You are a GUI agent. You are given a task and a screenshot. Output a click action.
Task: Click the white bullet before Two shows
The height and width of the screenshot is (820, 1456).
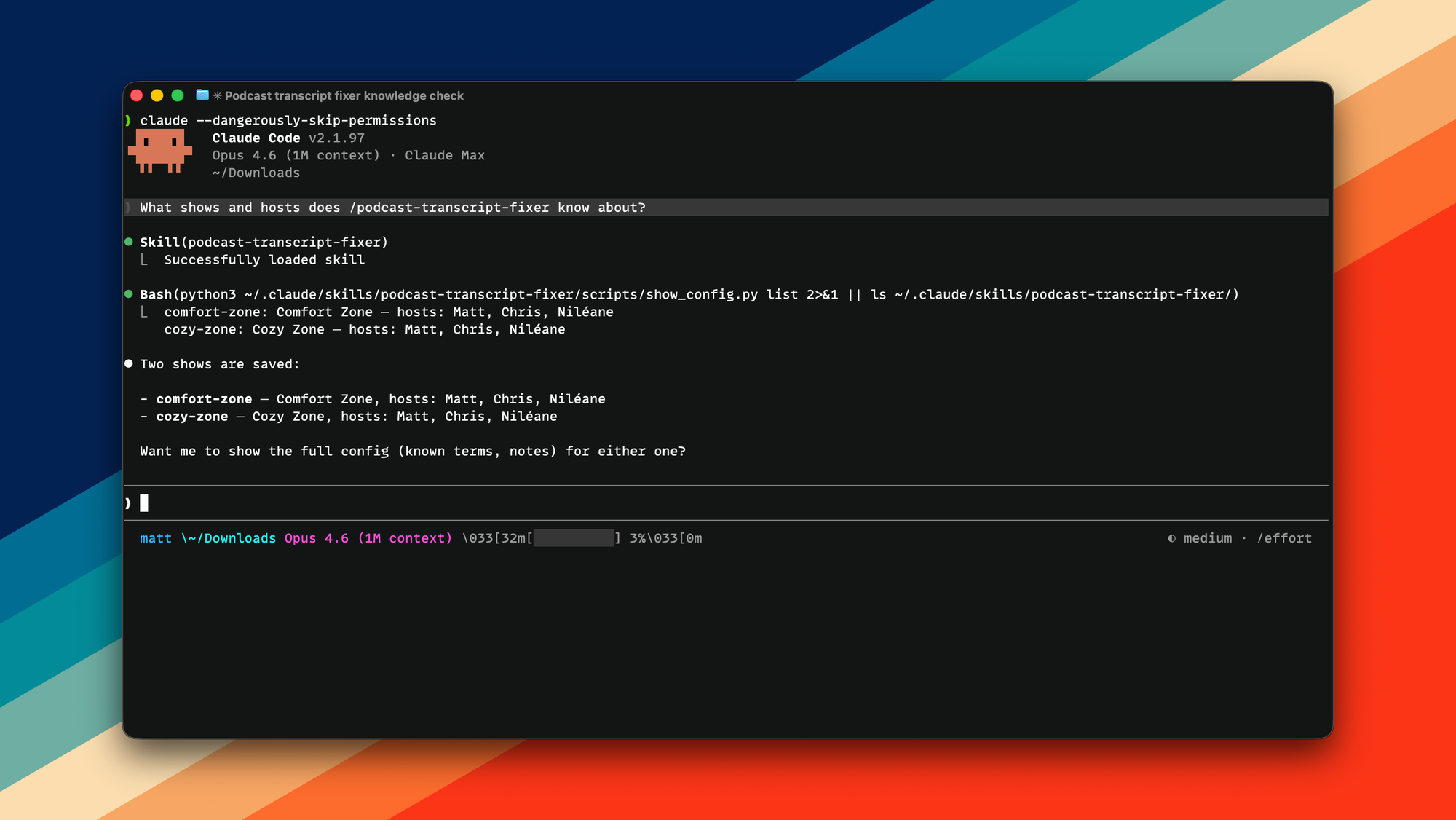[x=129, y=363]
